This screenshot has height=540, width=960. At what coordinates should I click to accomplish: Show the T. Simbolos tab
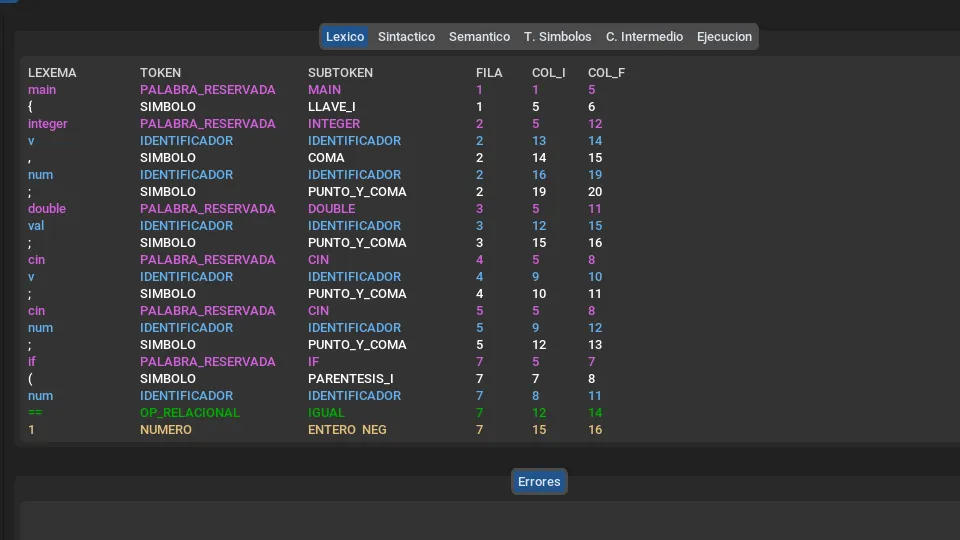[558, 37]
